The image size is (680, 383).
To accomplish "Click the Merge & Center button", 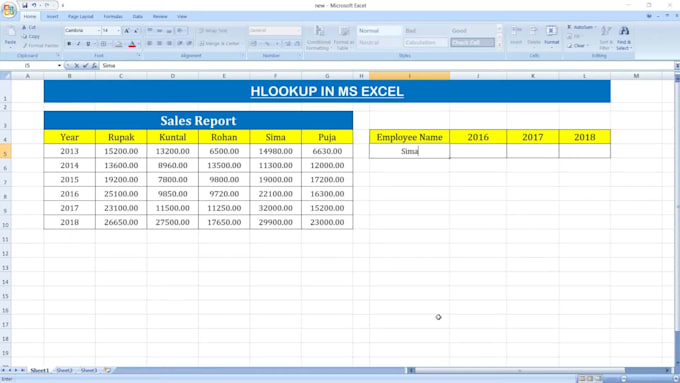I will point(219,44).
